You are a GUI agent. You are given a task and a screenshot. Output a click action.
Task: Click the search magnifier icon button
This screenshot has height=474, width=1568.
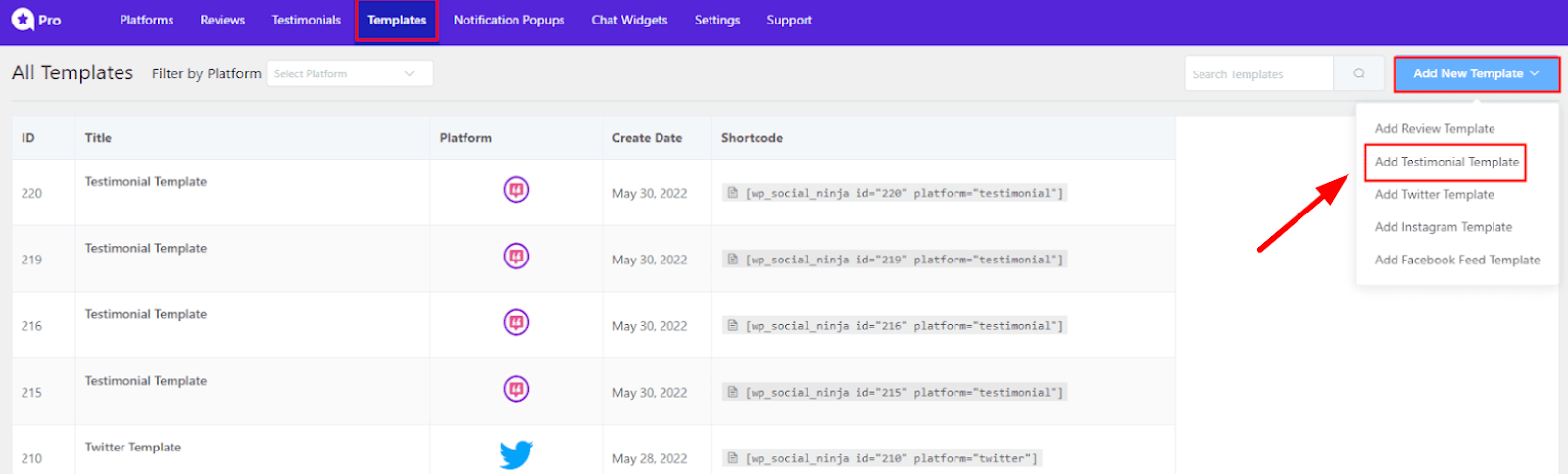tap(1359, 73)
